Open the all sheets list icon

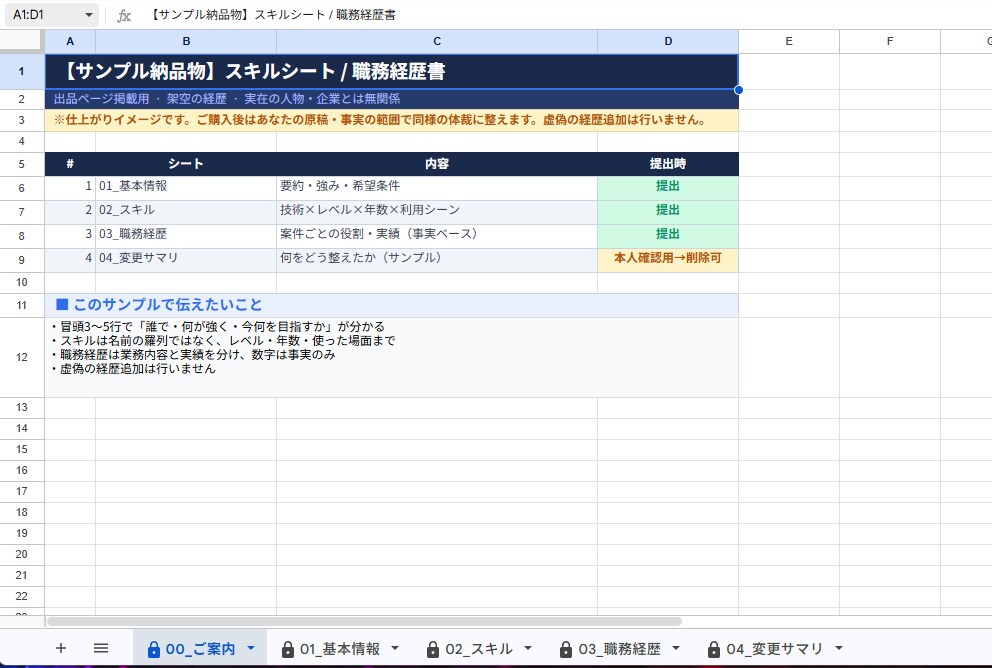pos(101,648)
